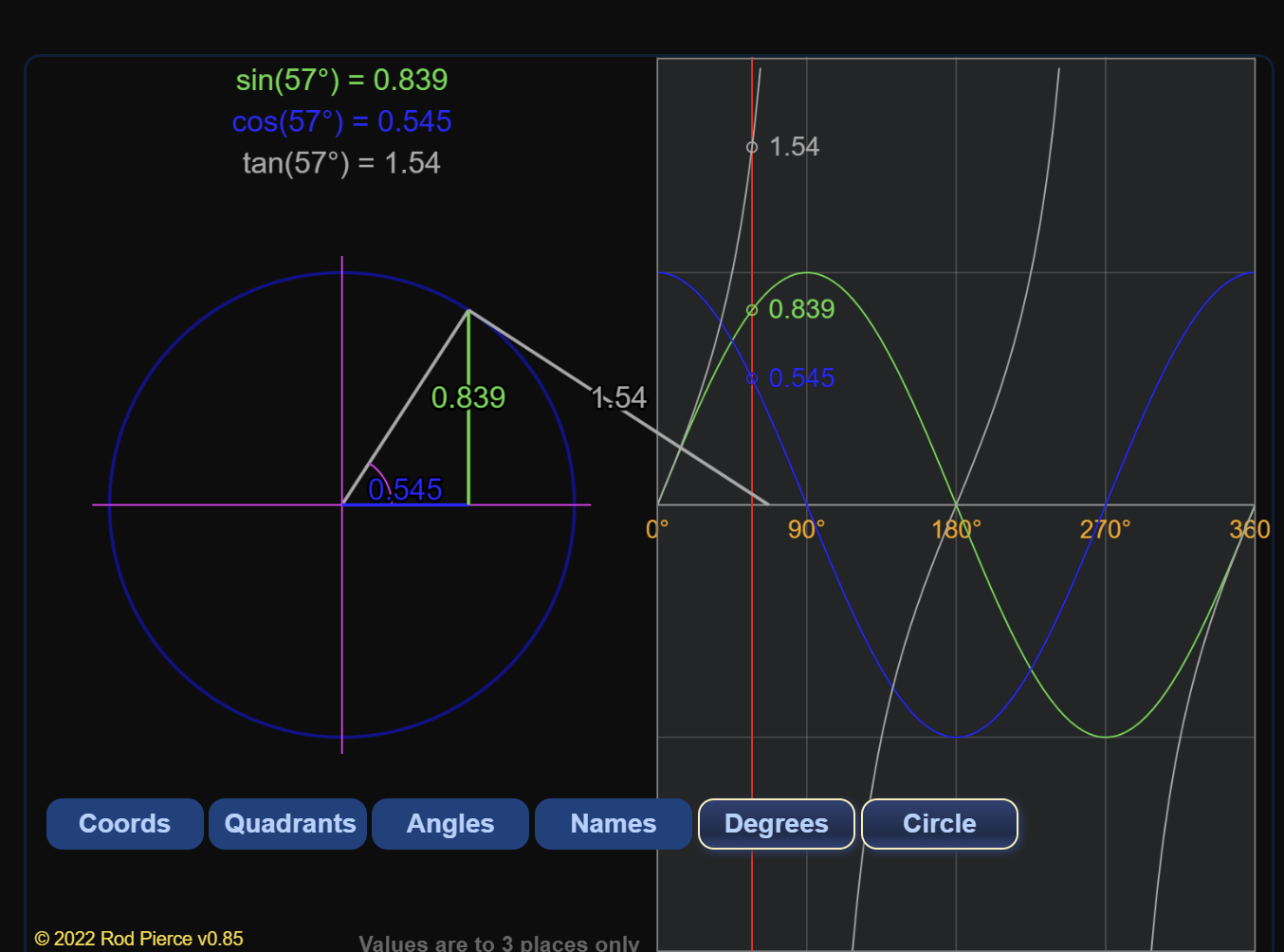Viewport: 1284px width, 952px height.
Task: Click the 2022 Rod Pierce copyright text
Action: point(139,939)
